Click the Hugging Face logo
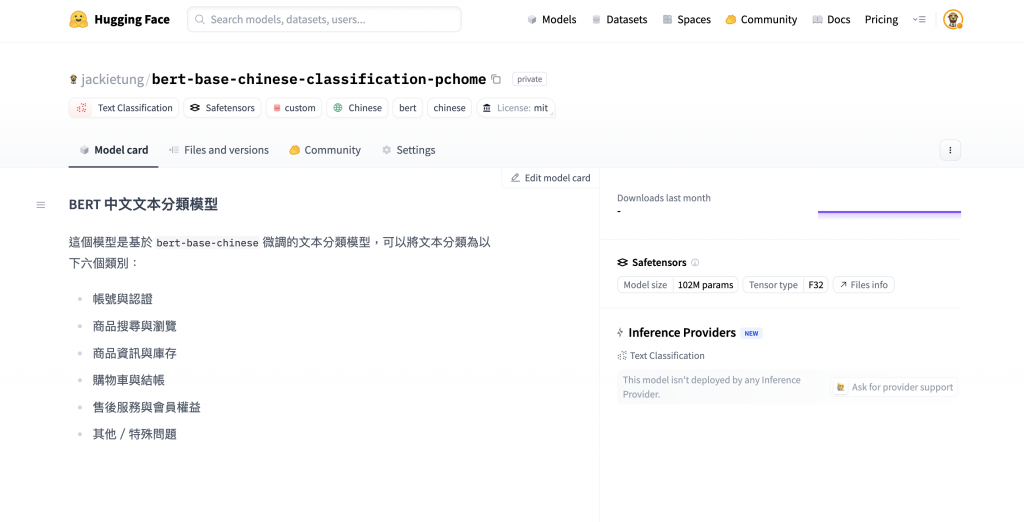 pos(120,20)
